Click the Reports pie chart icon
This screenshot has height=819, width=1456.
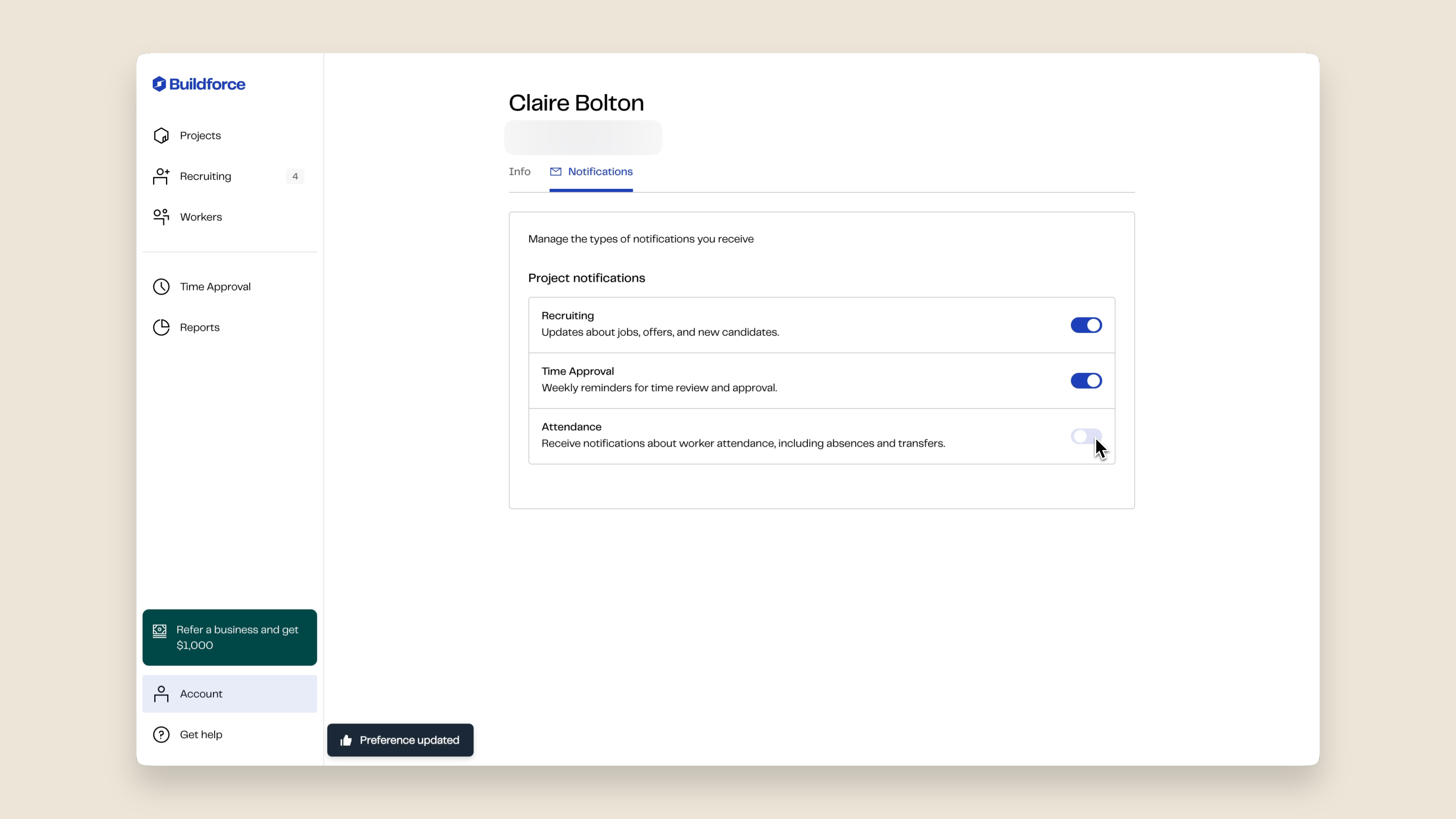coord(161,327)
